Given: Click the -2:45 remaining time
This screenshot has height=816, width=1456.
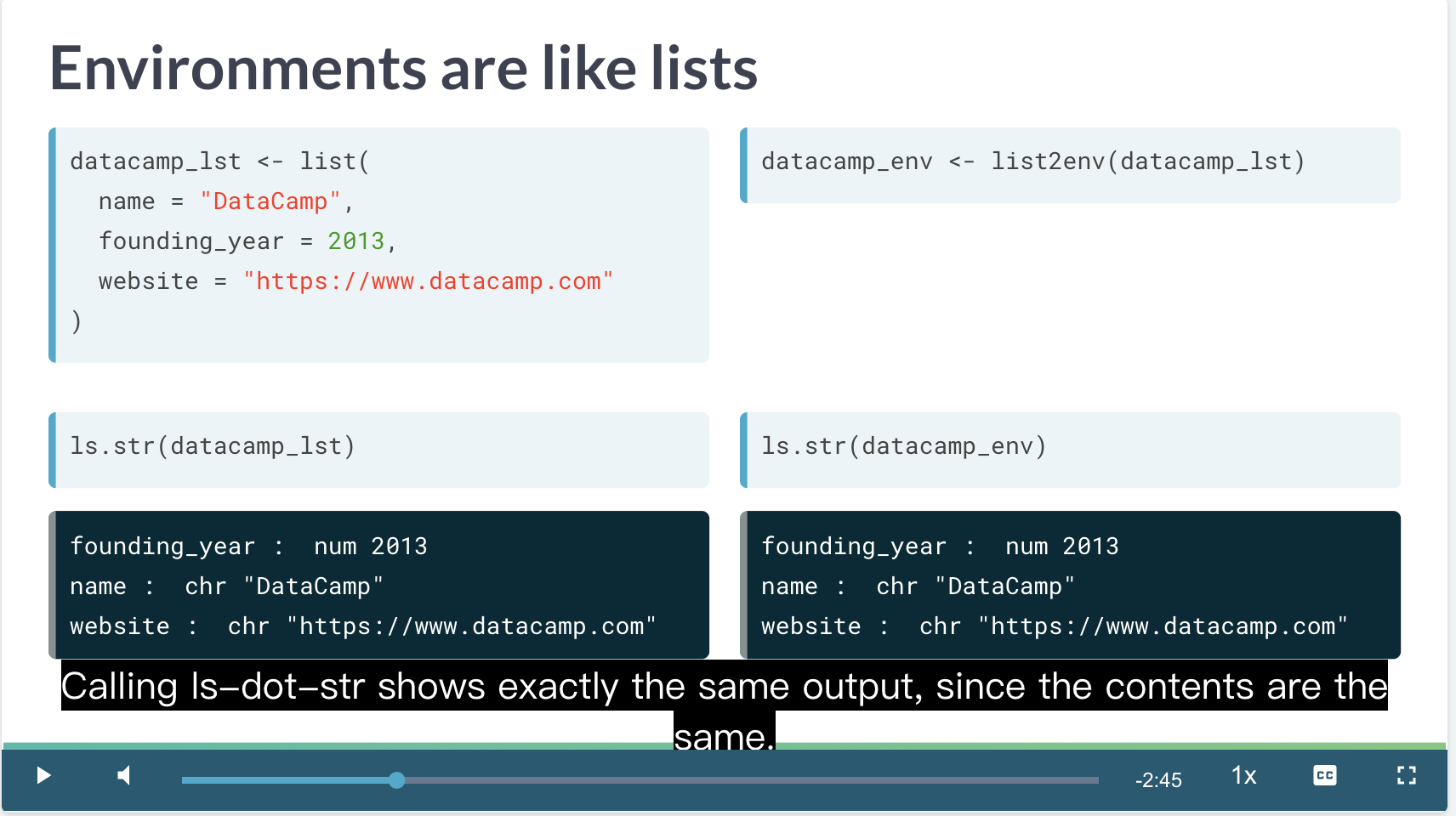Looking at the screenshot, I should [x=1158, y=780].
